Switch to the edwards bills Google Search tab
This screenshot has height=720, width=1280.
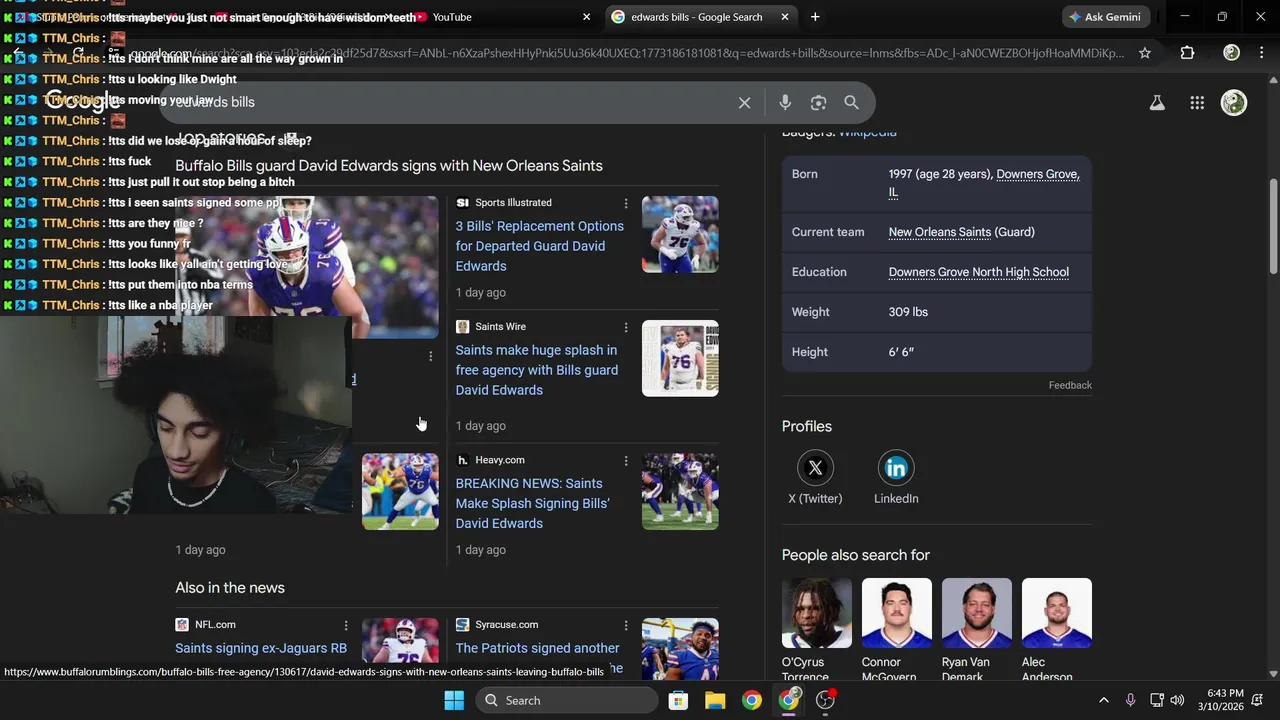[700, 17]
